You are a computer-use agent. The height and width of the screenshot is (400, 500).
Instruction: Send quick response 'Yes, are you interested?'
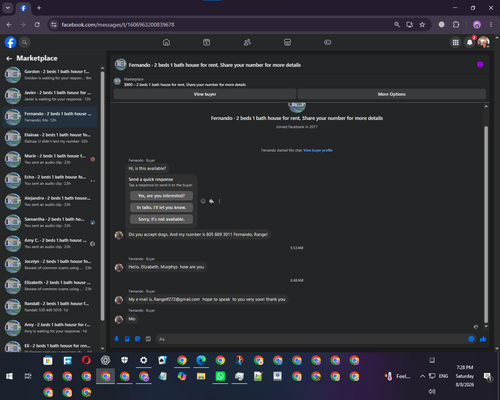point(161,196)
